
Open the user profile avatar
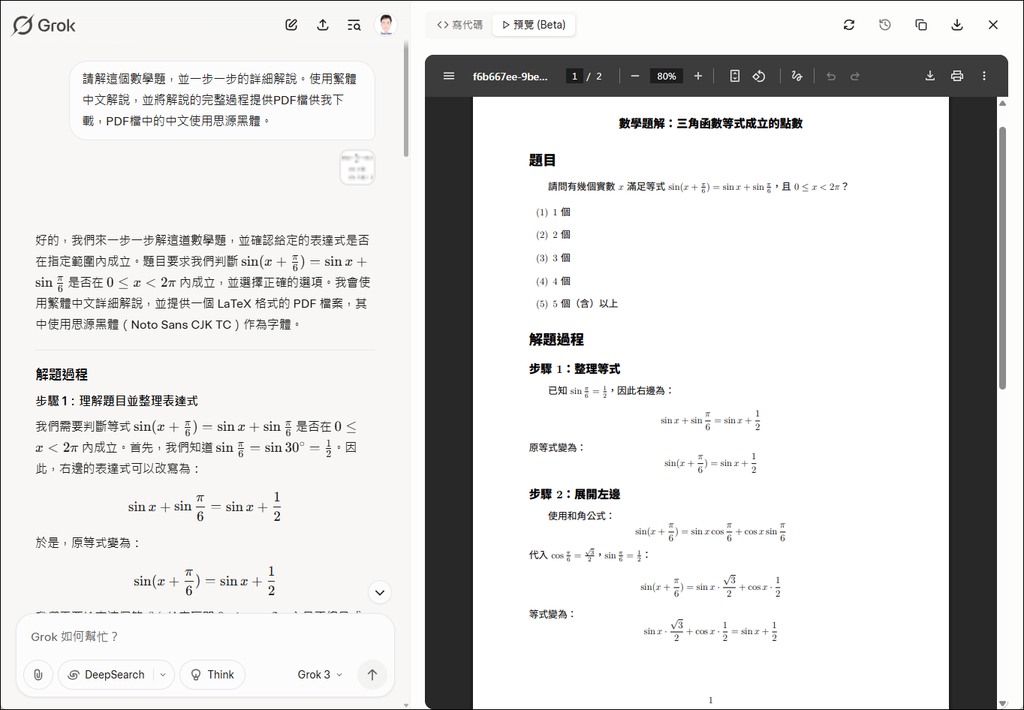tap(386, 25)
